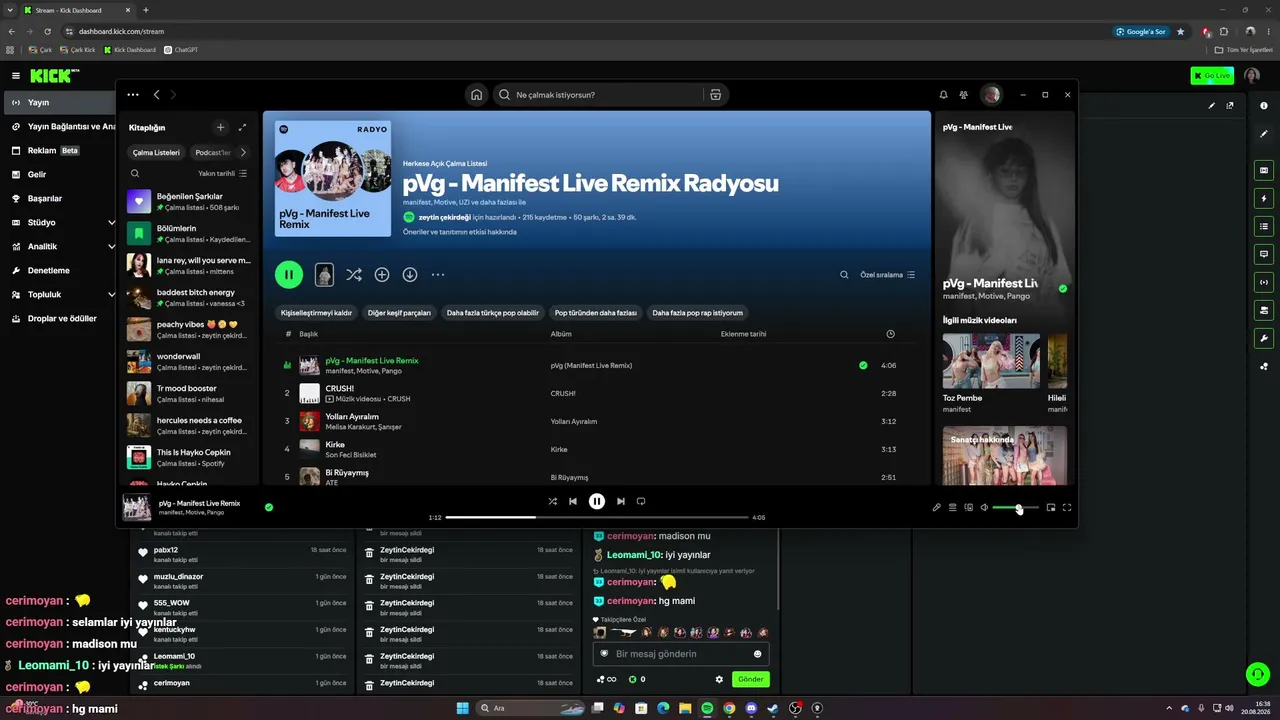Viewport: 1280px width, 720px height.
Task: Skip to next track in player bar
Action: tap(621, 501)
